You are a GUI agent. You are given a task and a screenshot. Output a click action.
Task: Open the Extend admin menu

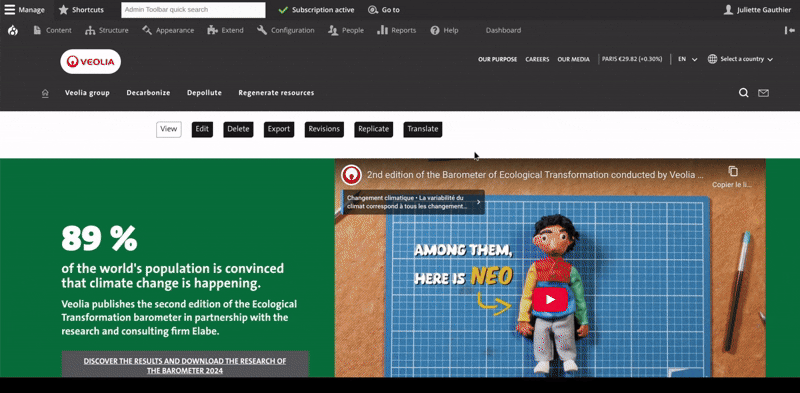(x=226, y=31)
